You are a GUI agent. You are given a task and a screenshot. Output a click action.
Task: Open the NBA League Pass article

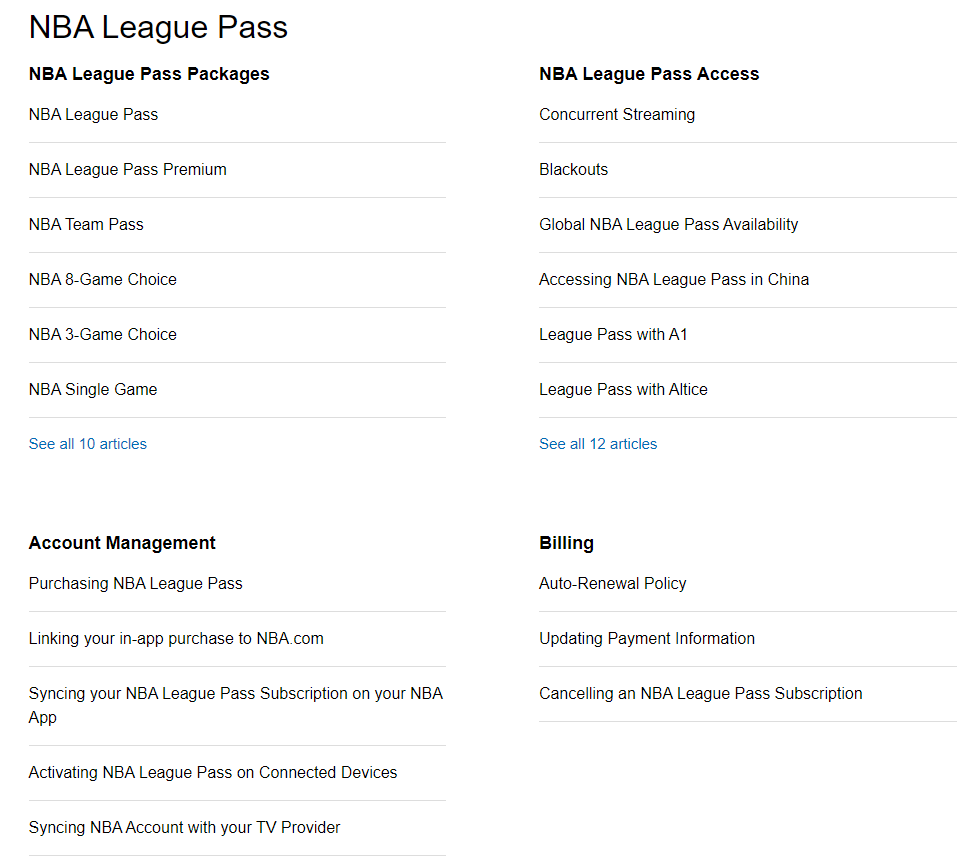coord(93,115)
